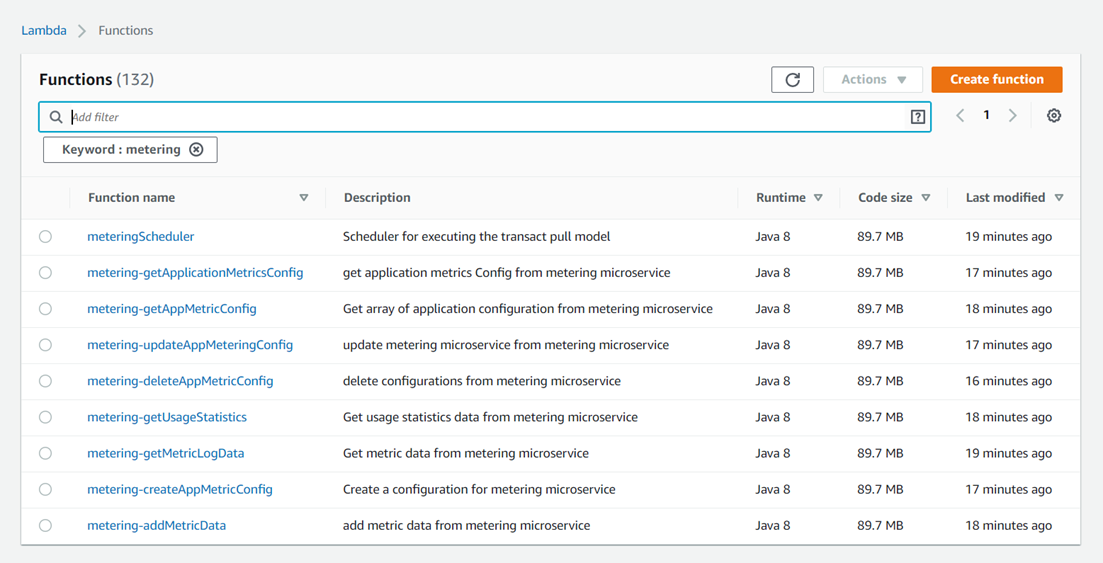Click into the Add filter search field
This screenshot has width=1103, height=563.
pyautogui.click(x=480, y=117)
